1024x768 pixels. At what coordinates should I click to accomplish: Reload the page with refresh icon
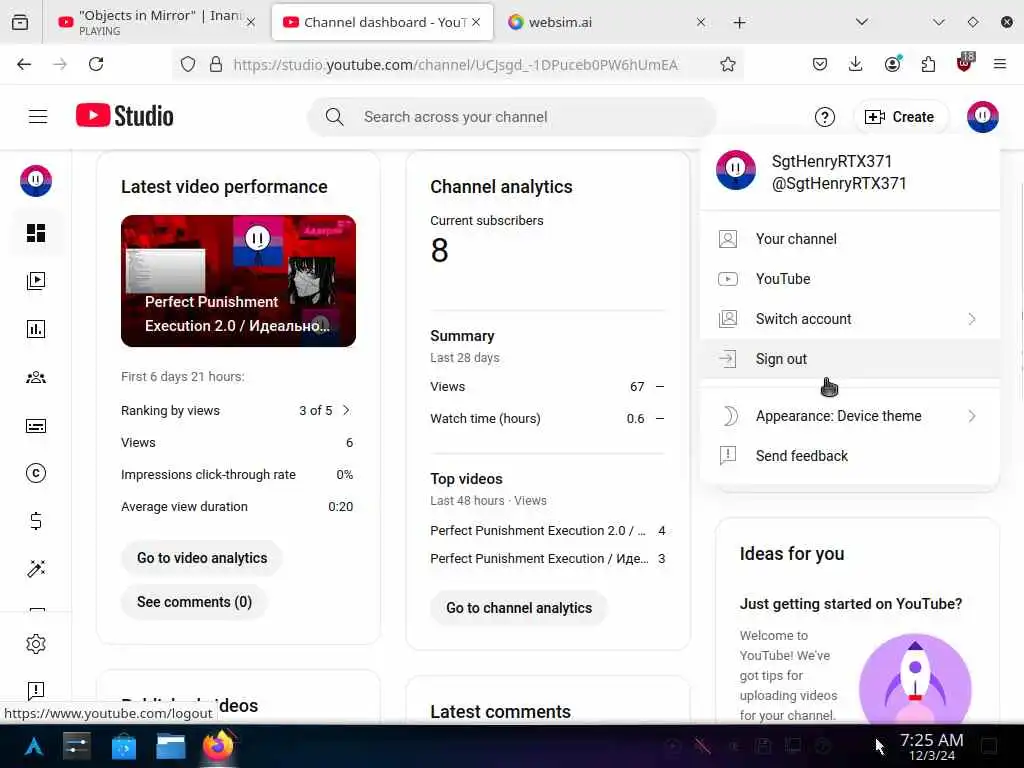pos(96,64)
